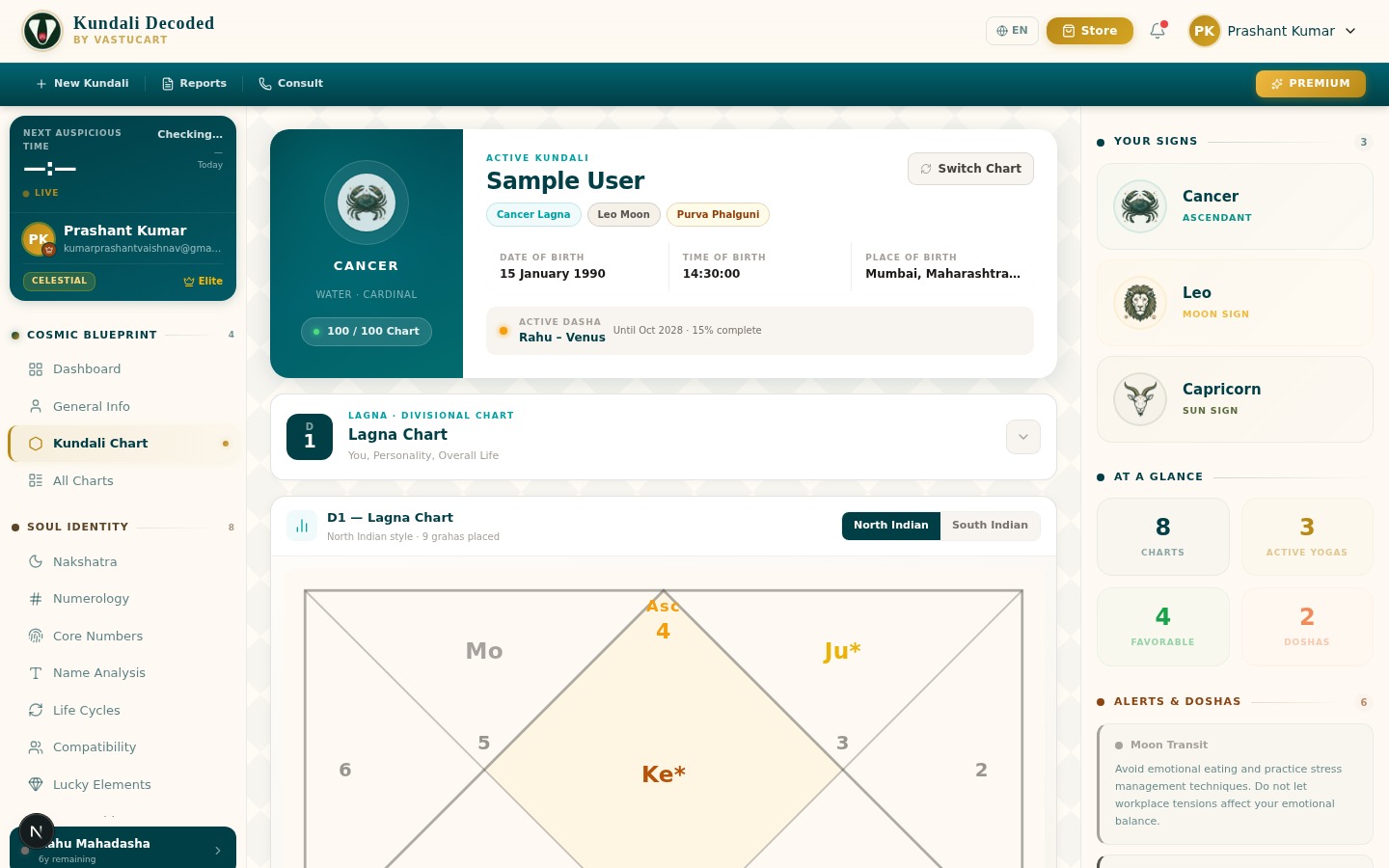
Task: Open the Active Yogas stat card
Action: coord(1306,536)
